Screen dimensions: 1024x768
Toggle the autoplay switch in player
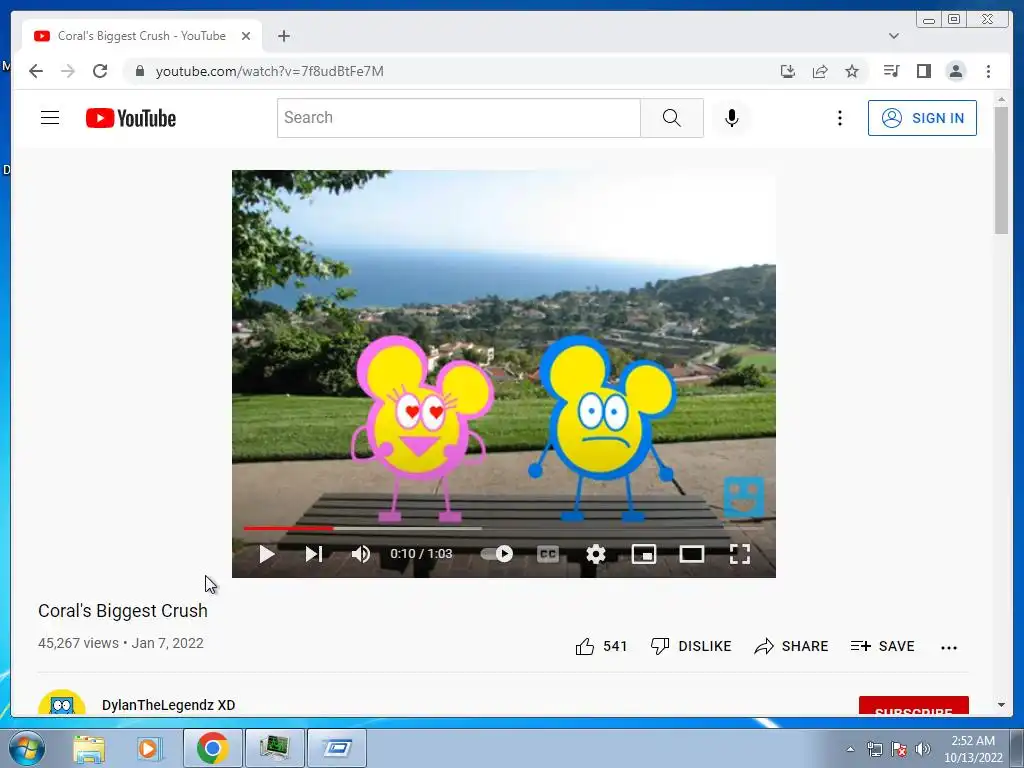click(x=497, y=554)
